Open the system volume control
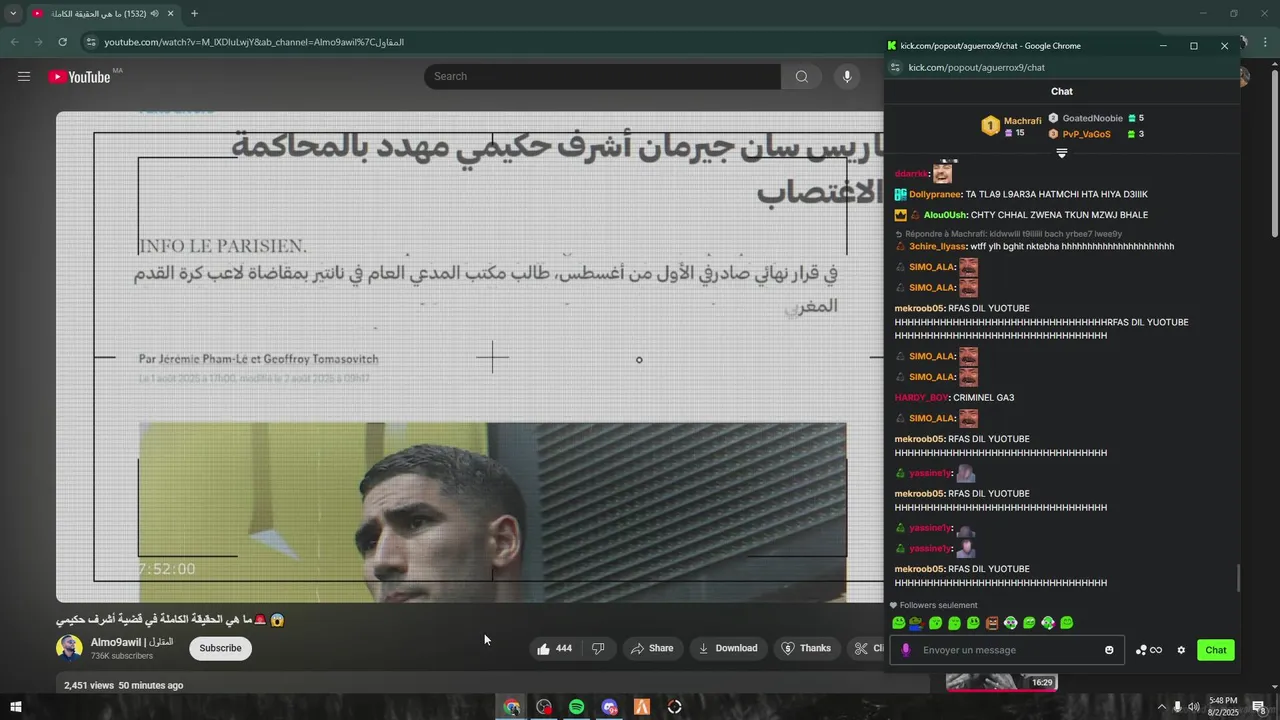Screen dimensions: 1280x720 pos(1194,707)
